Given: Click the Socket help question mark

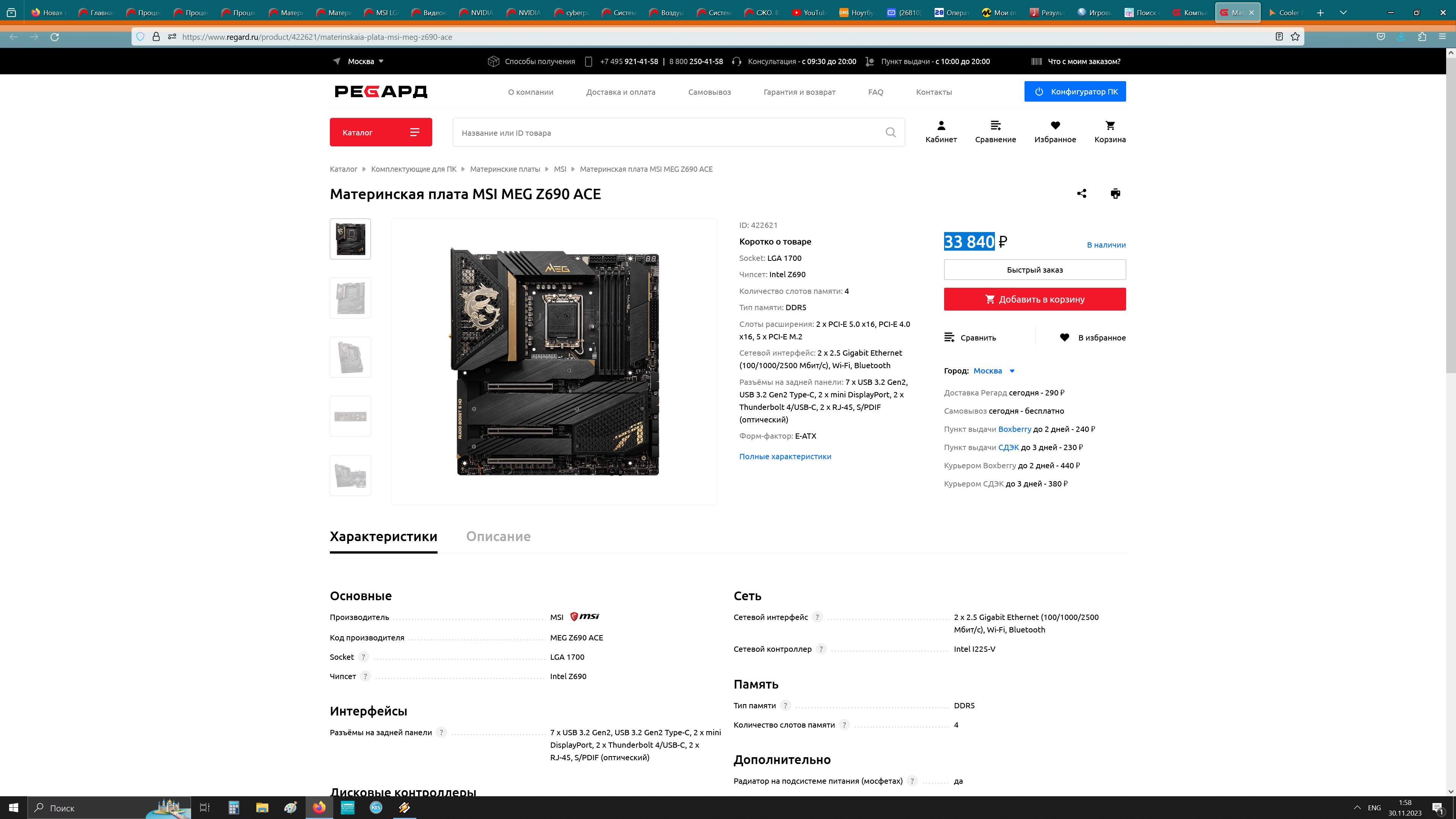Looking at the screenshot, I should pyautogui.click(x=364, y=657).
